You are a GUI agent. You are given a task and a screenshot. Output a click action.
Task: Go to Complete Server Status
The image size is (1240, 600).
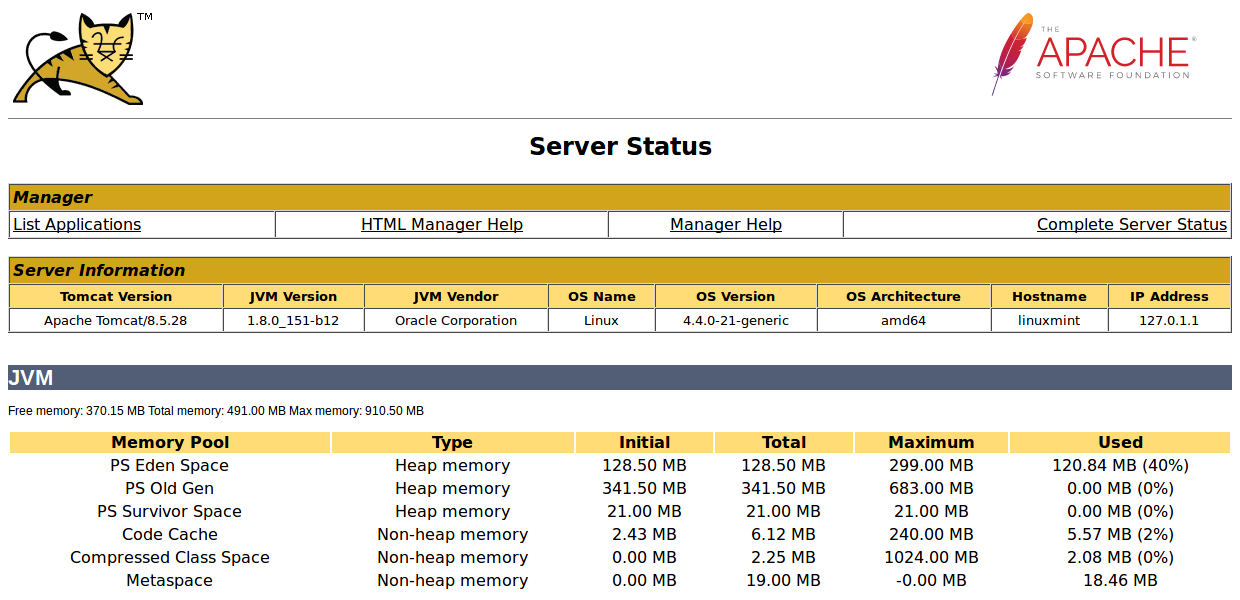1132,225
